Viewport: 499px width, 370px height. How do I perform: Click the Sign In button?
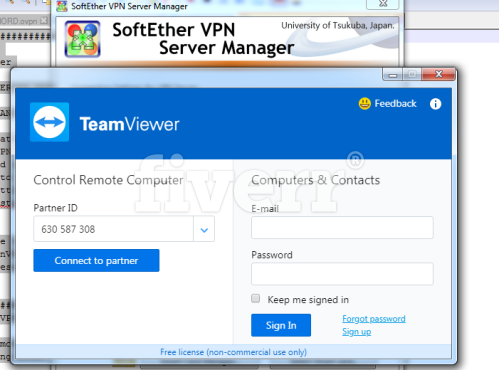point(281,325)
